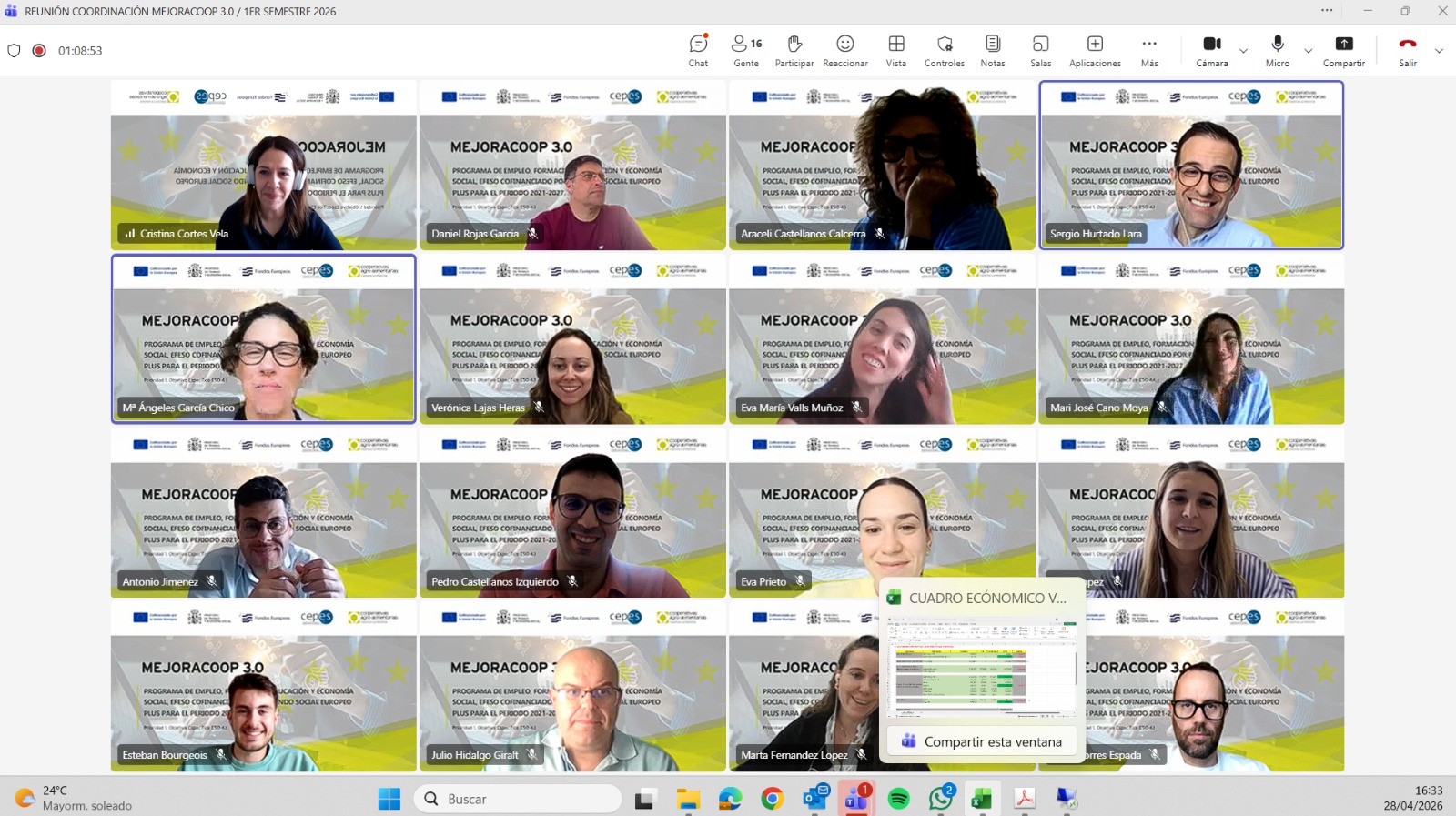Open the Reaccionar emoji menu
The height and width of the screenshot is (816, 1456).
click(x=844, y=50)
